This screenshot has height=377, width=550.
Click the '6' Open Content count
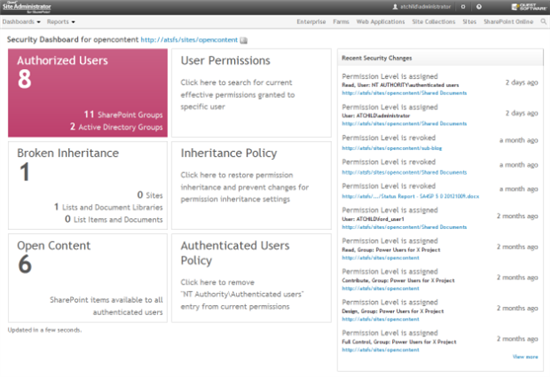tap(25, 264)
